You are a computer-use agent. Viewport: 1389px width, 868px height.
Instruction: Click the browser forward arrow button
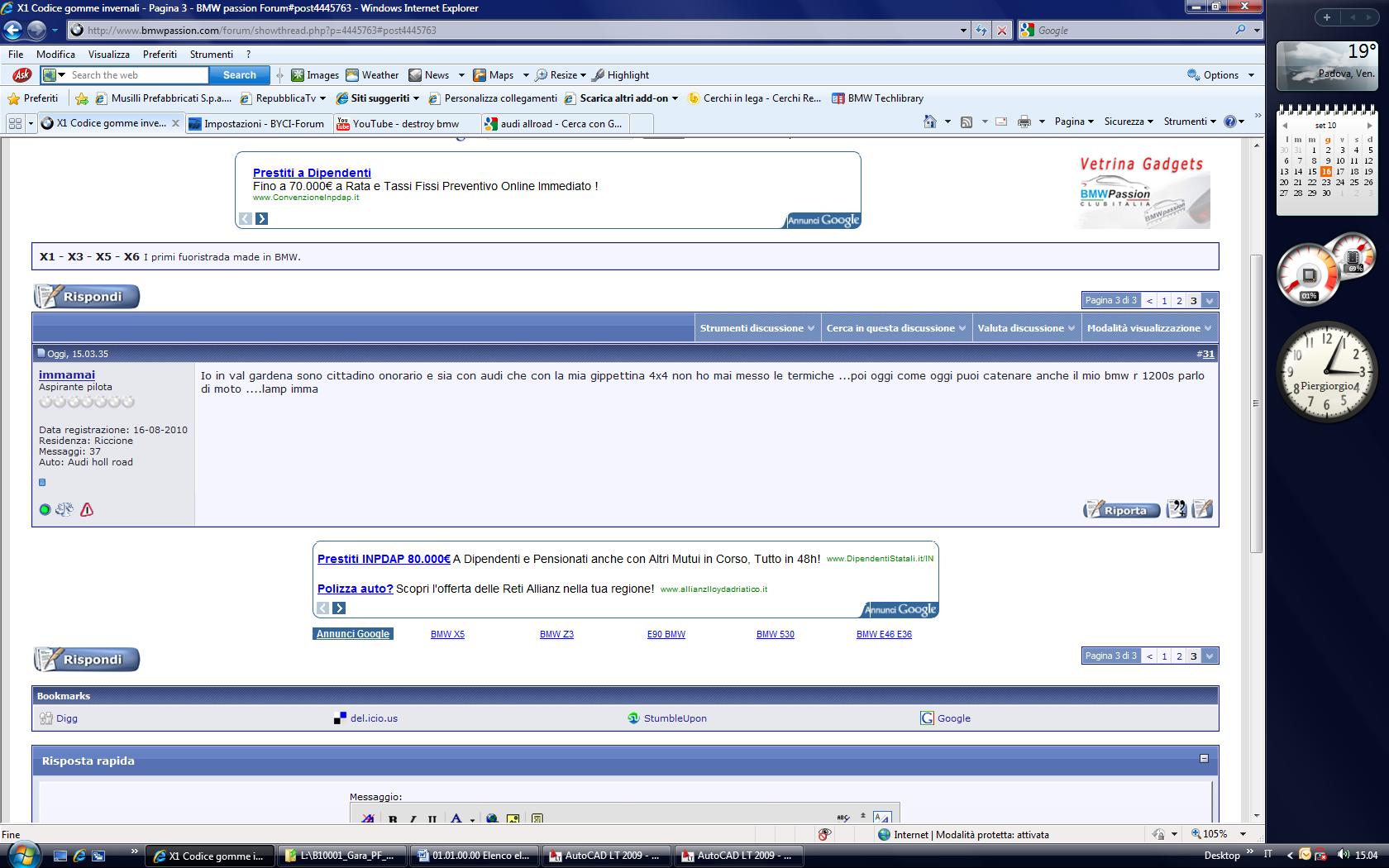pos(36,31)
